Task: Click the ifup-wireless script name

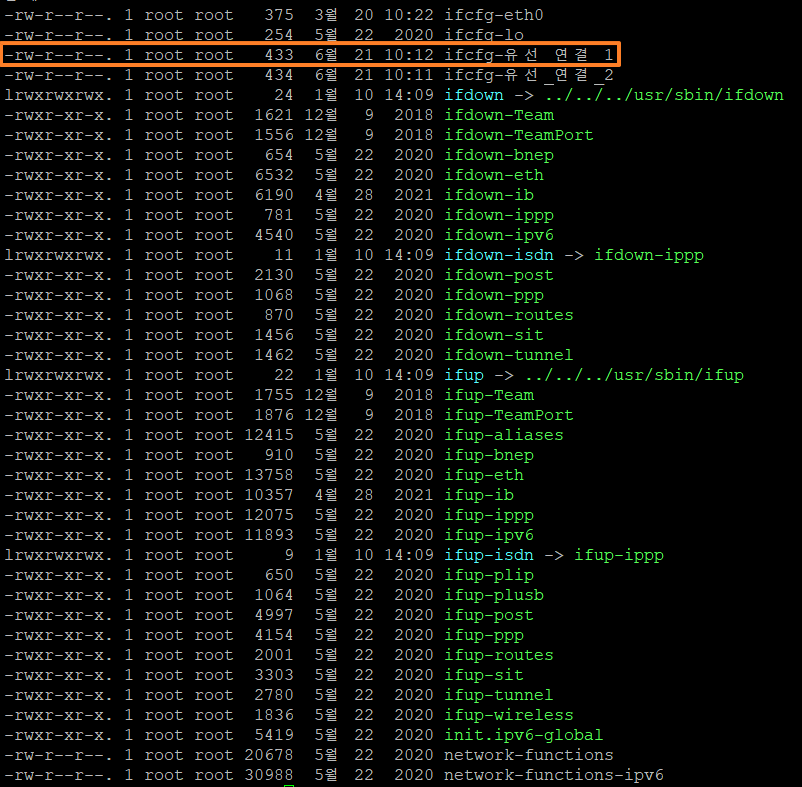Action: (509, 715)
